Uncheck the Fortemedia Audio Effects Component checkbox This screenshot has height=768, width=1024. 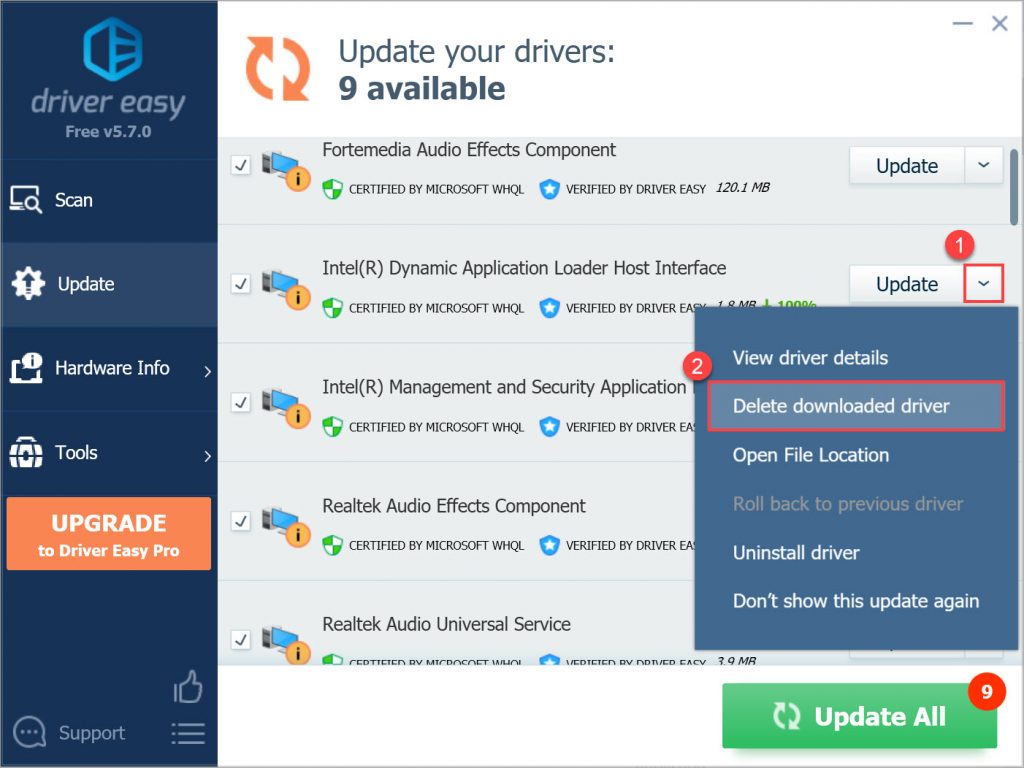click(241, 165)
